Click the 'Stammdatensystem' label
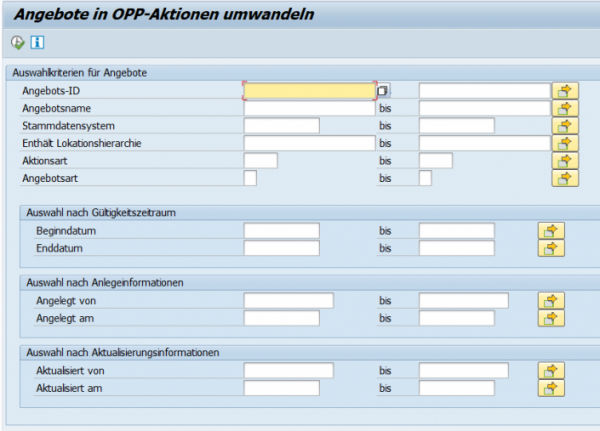This screenshot has height=431, width=600. click(68, 126)
